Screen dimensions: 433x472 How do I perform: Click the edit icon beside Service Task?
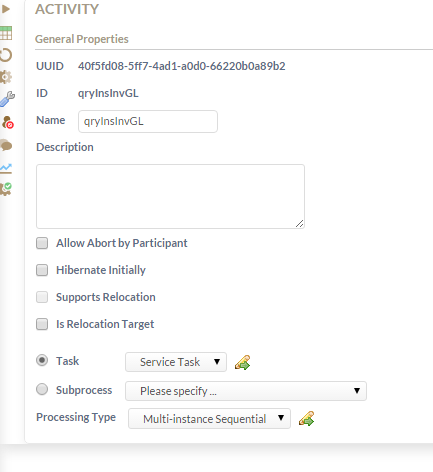click(x=242, y=362)
